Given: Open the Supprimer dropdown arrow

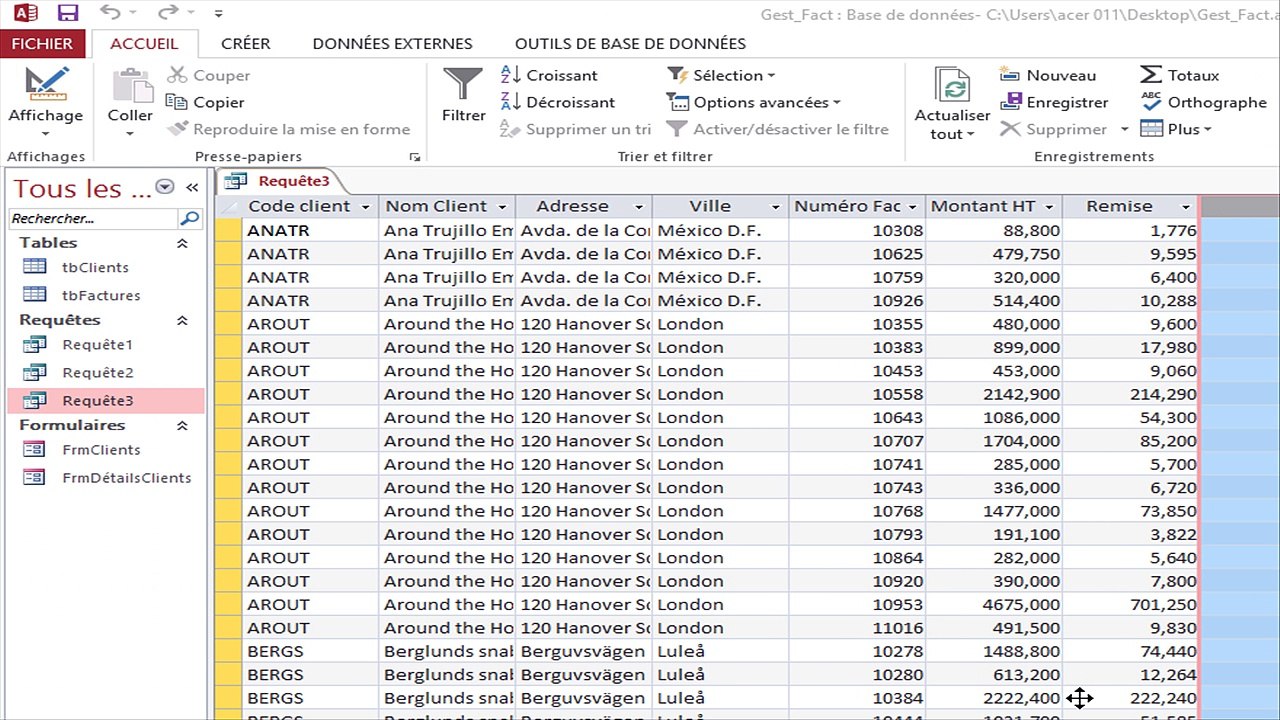Looking at the screenshot, I should (1124, 129).
